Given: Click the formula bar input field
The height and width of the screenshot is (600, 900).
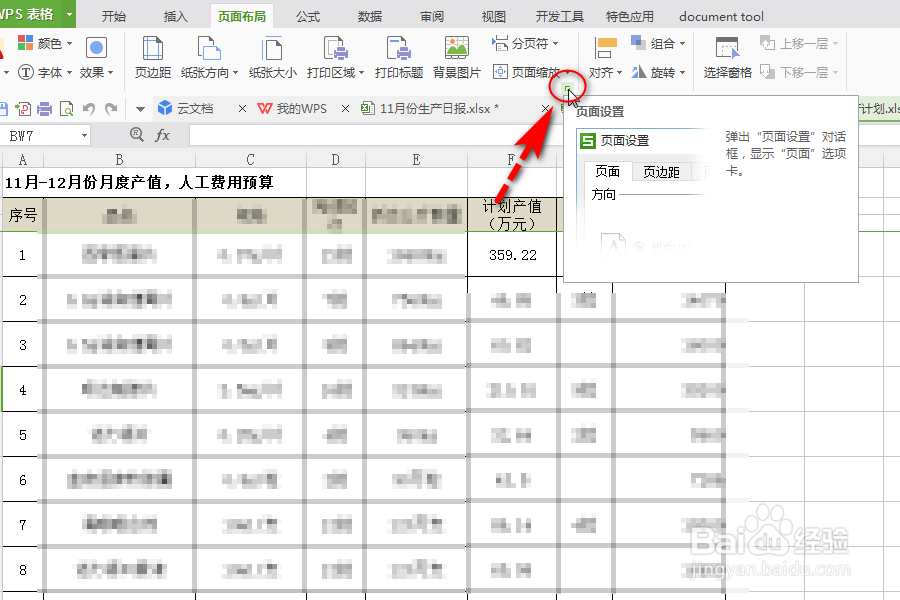Looking at the screenshot, I should pos(375,136).
